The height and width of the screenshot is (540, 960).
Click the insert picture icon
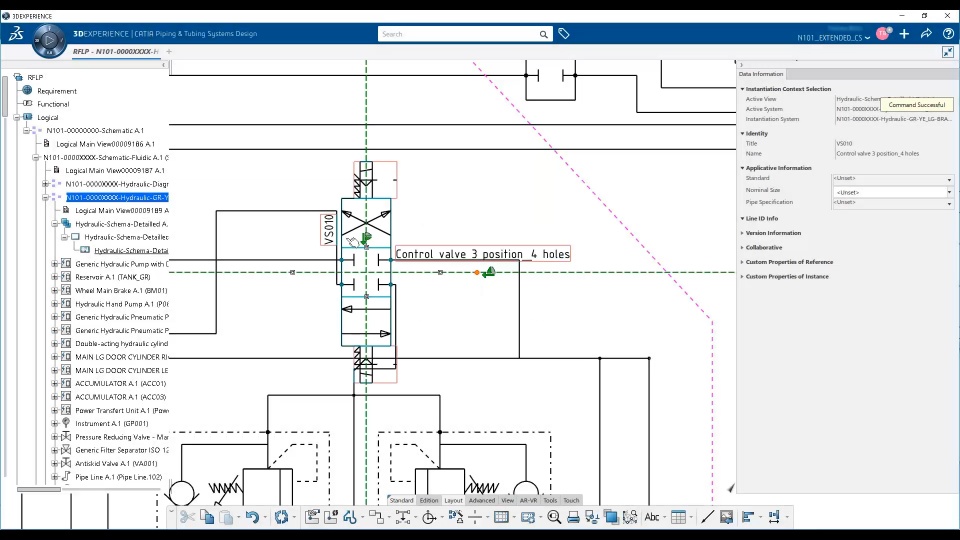coord(726,517)
